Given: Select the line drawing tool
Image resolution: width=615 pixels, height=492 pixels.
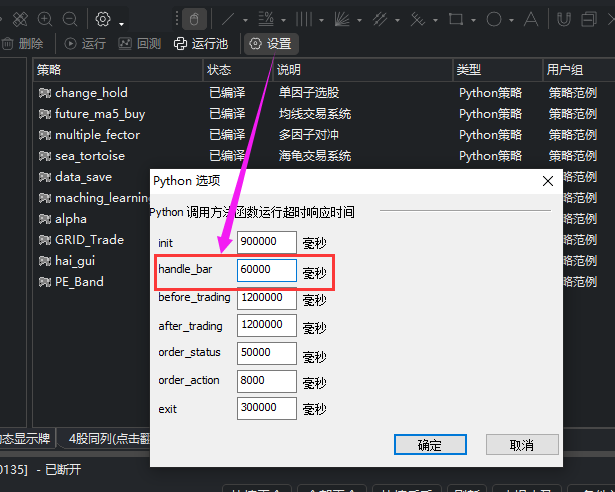Looking at the screenshot, I should (x=227, y=19).
